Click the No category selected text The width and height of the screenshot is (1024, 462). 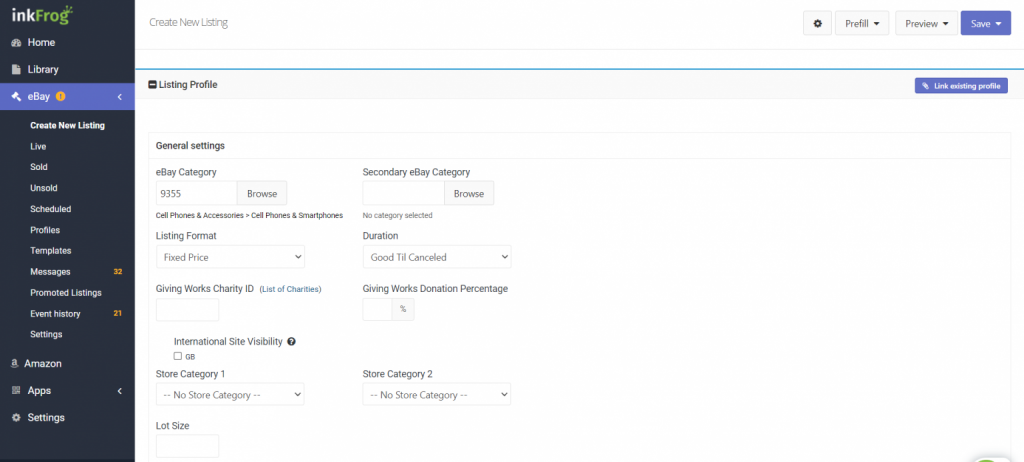(x=397, y=215)
